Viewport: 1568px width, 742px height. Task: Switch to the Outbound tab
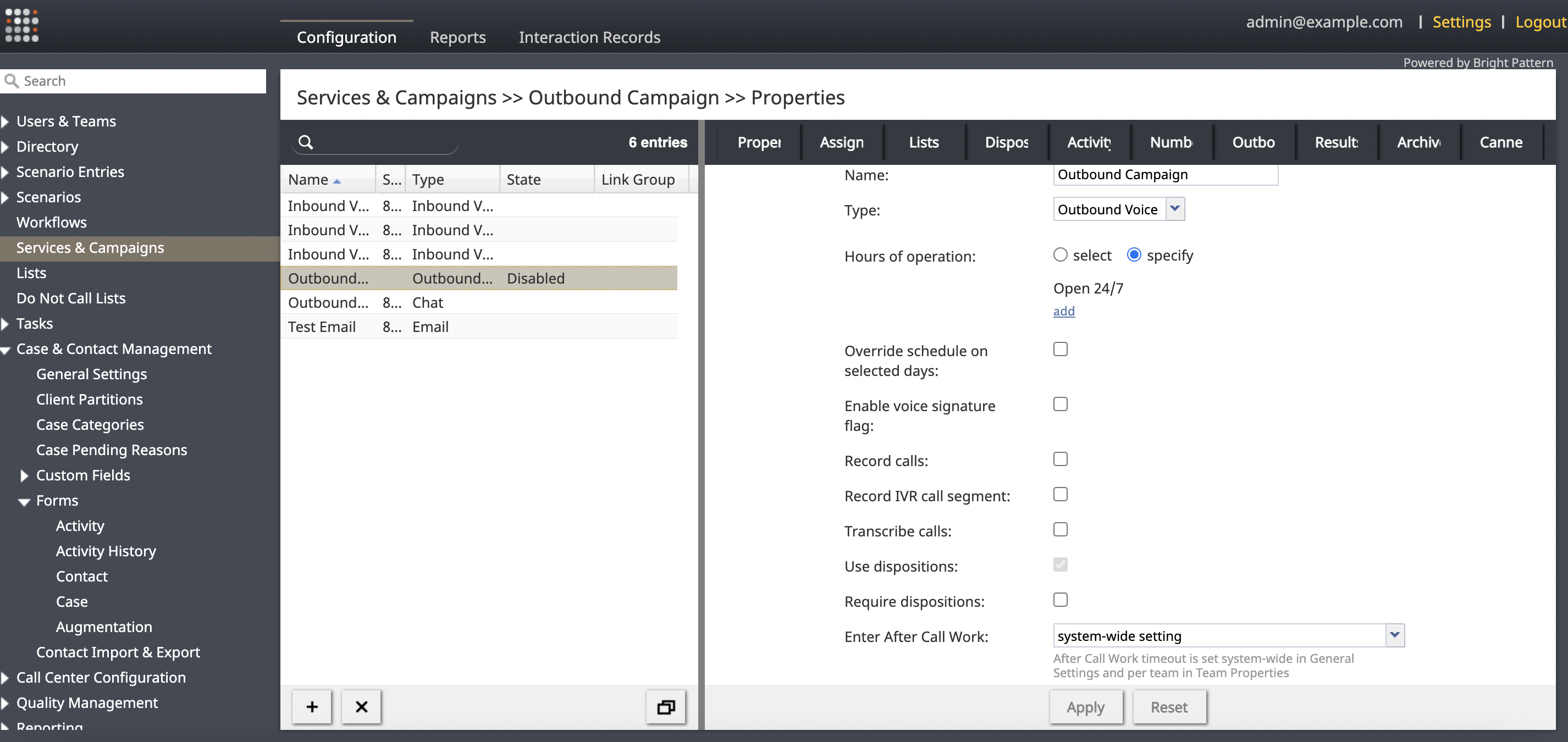[1254, 142]
